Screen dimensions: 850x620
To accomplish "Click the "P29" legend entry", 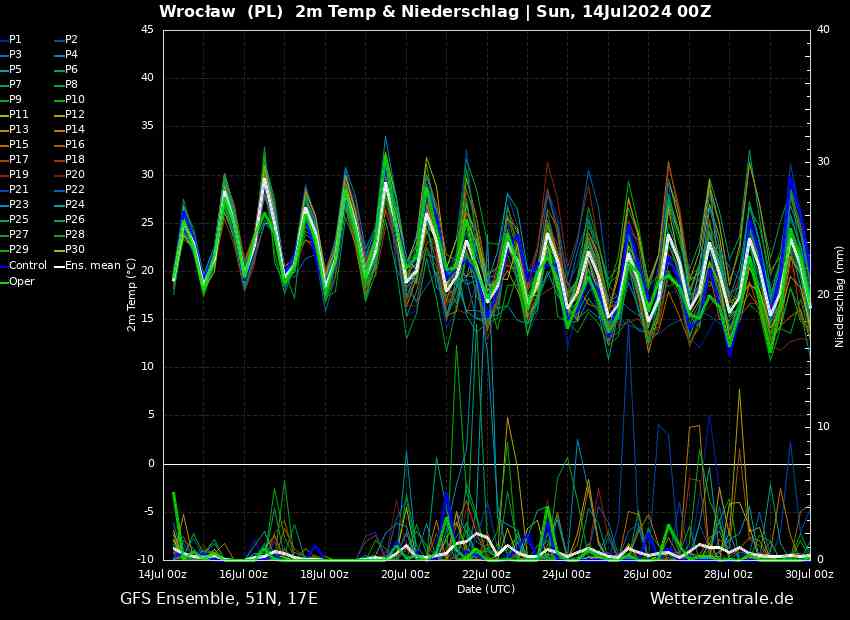I will click(18, 249).
